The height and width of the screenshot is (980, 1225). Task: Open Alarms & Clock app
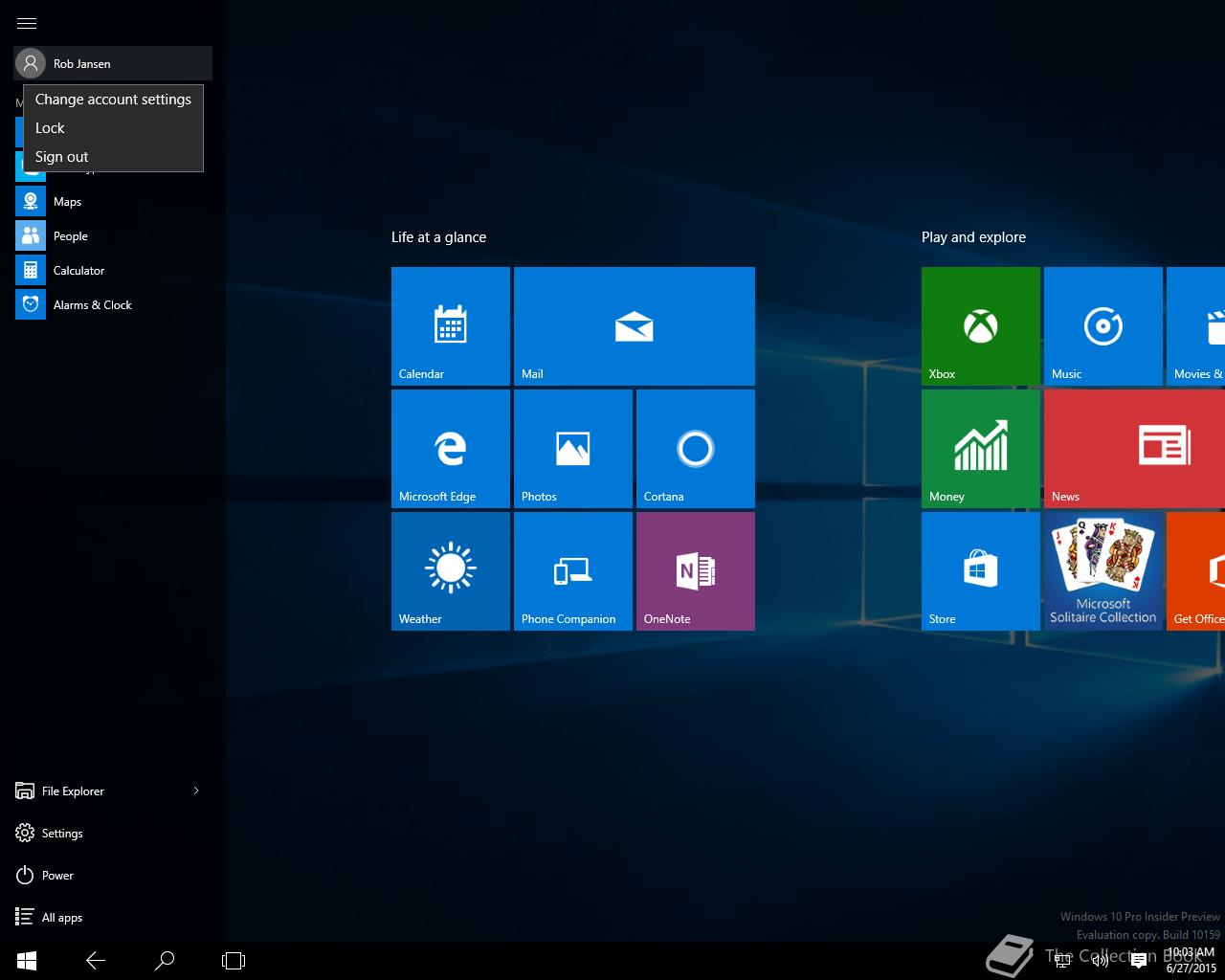(113, 304)
